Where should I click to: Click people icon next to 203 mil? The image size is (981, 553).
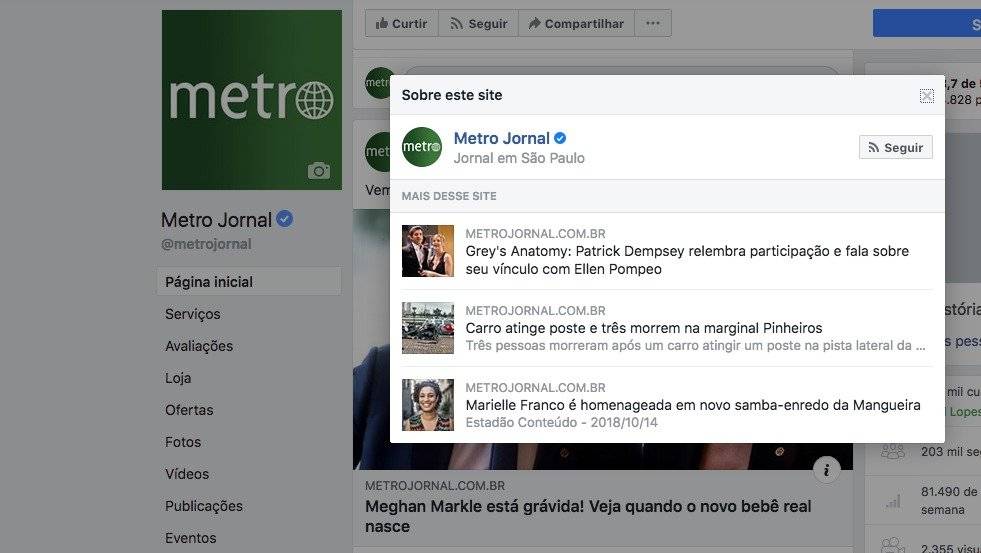(x=893, y=451)
